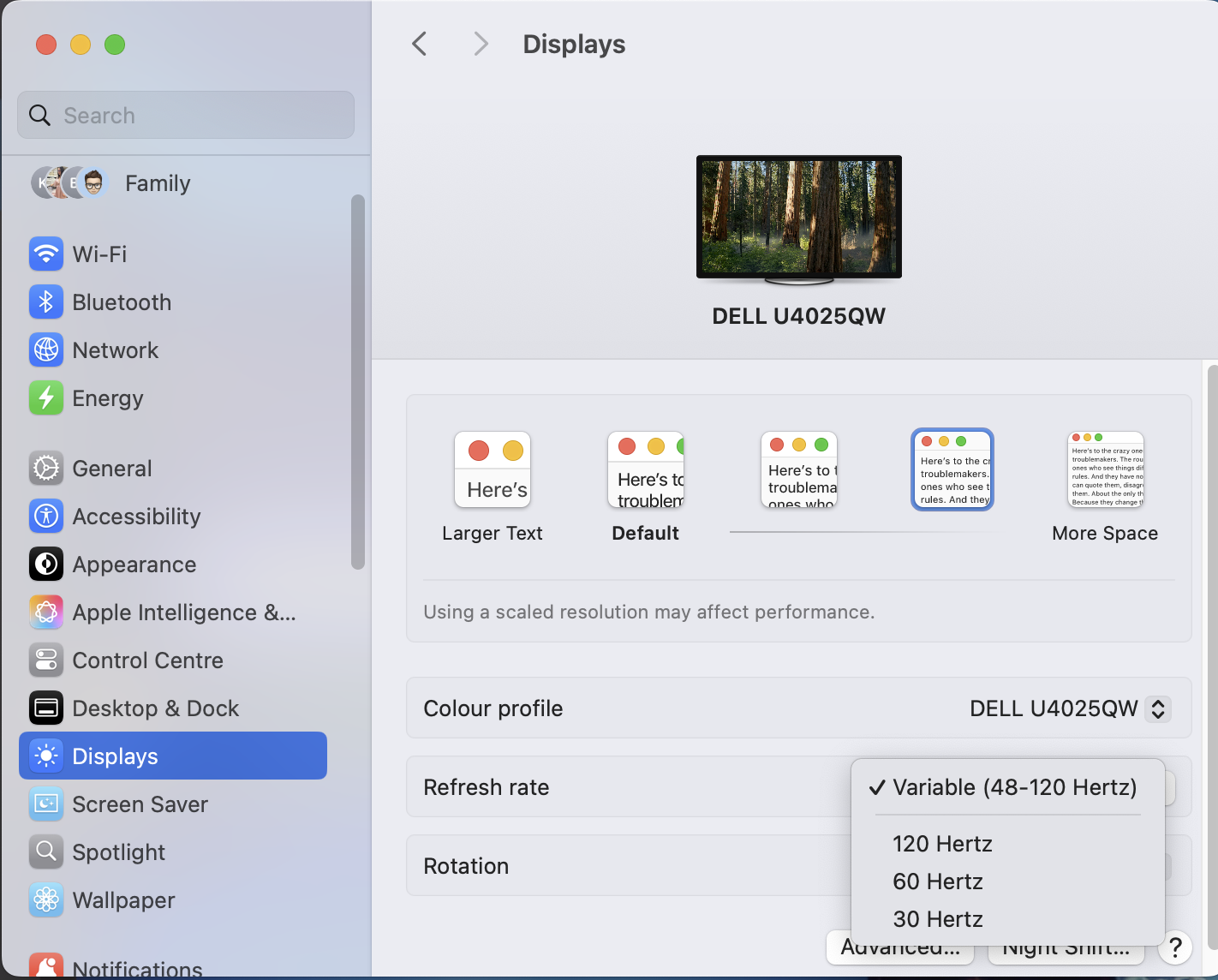Click the Accessibility icon
The image size is (1218, 980).
46,516
